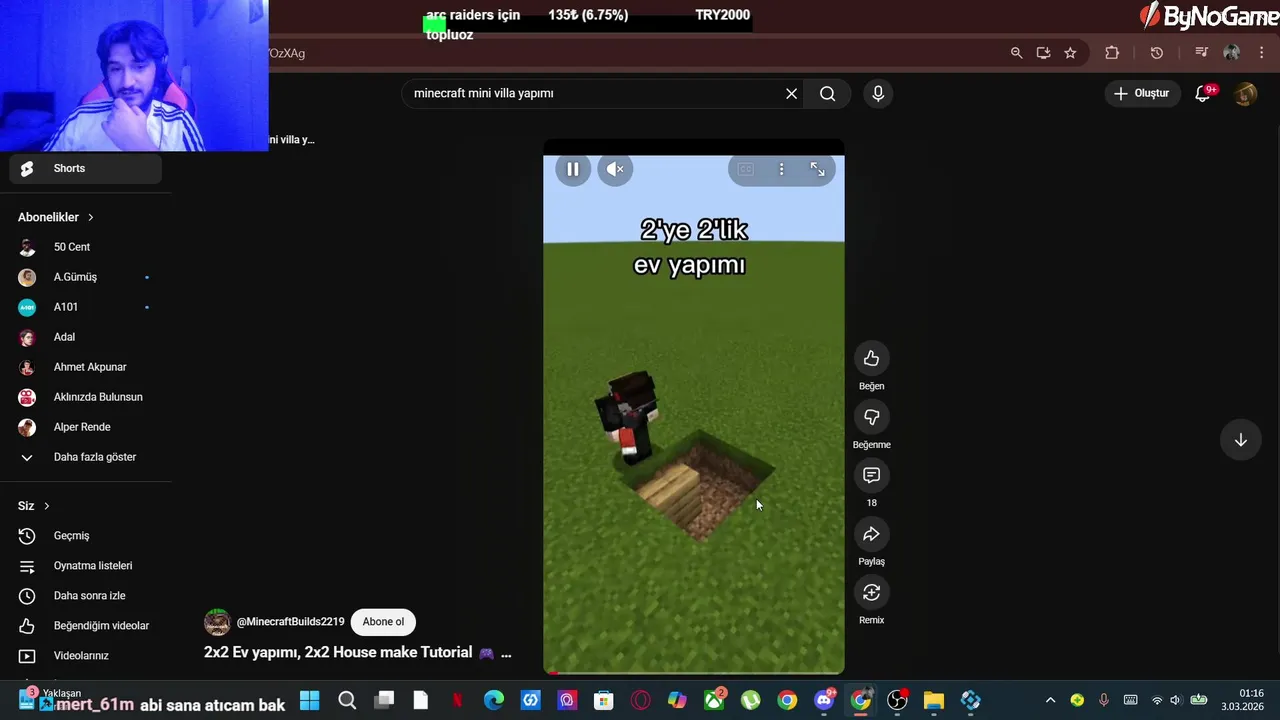Open the Chrome profile avatar
This screenshot has width=1280, height=720.
pyautogui.click(x=1231, y=53)
